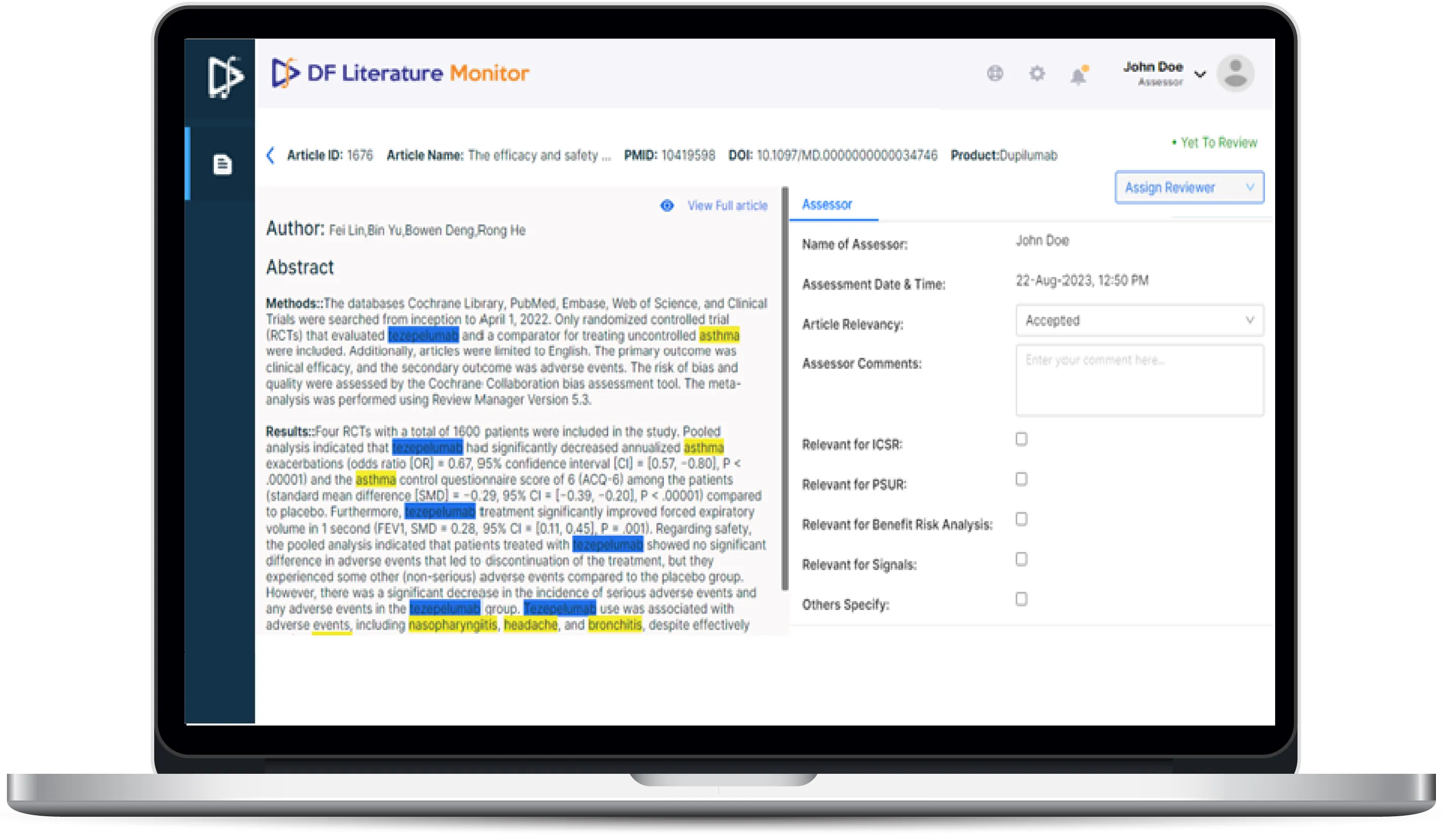Open the notifications bell

(1078, 75)
